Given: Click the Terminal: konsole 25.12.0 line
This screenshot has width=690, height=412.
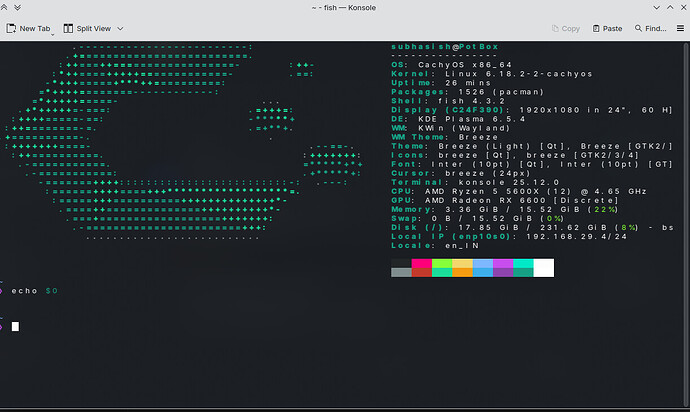Looking at the screenshot, I should click(x=475, y=182).
